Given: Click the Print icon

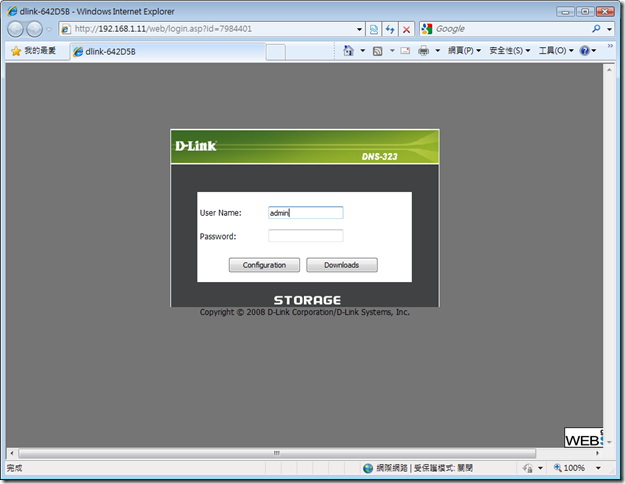Looking at the screenshot, I should (x=424, y=51).
